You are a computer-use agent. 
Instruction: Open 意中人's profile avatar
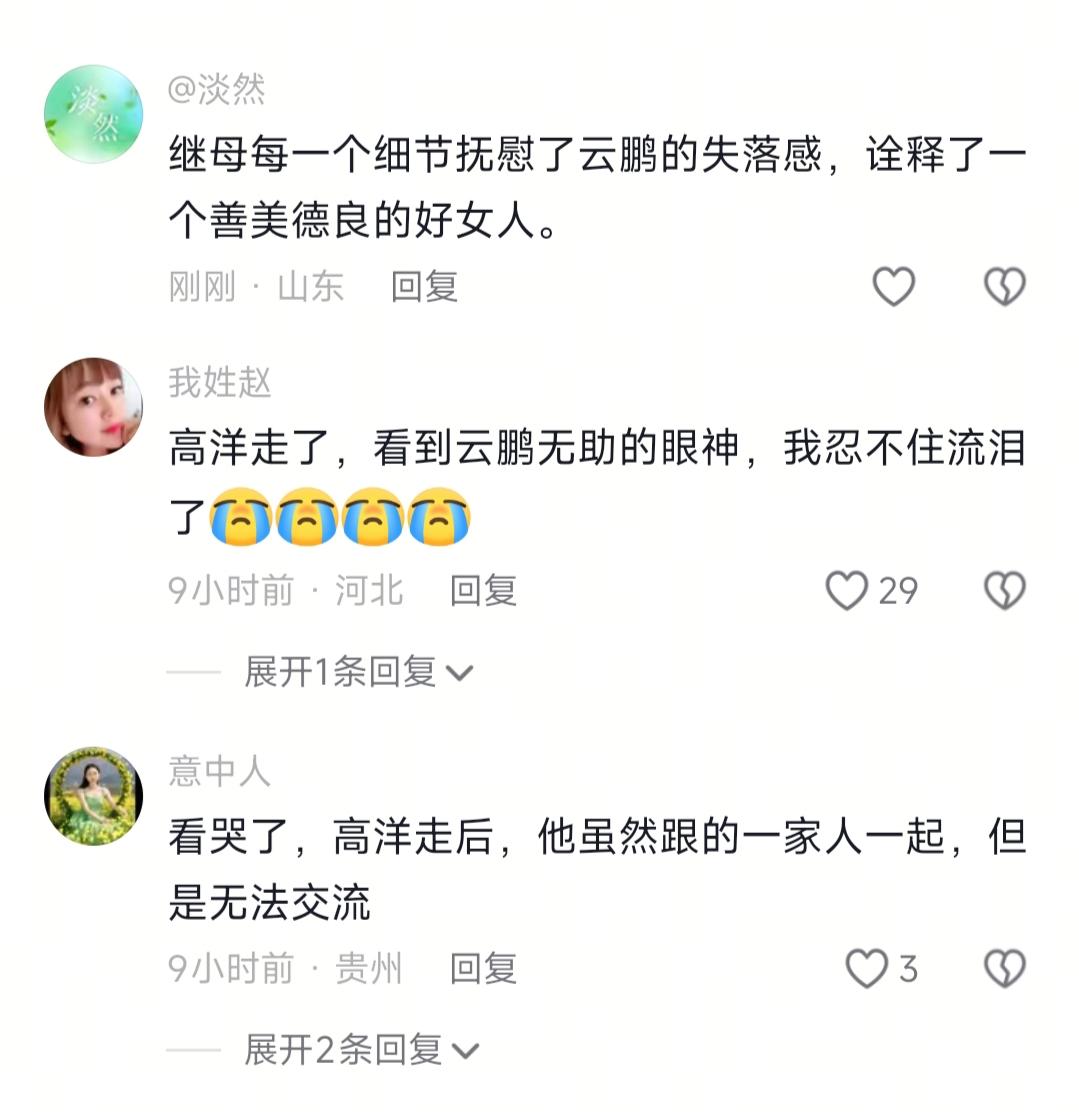[x=94, y=796]
